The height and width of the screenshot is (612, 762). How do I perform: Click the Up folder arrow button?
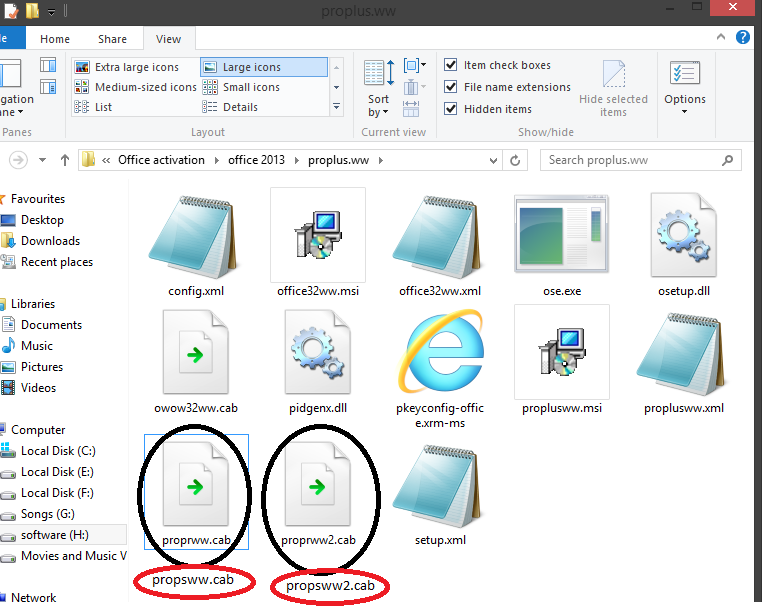[65, 160]
